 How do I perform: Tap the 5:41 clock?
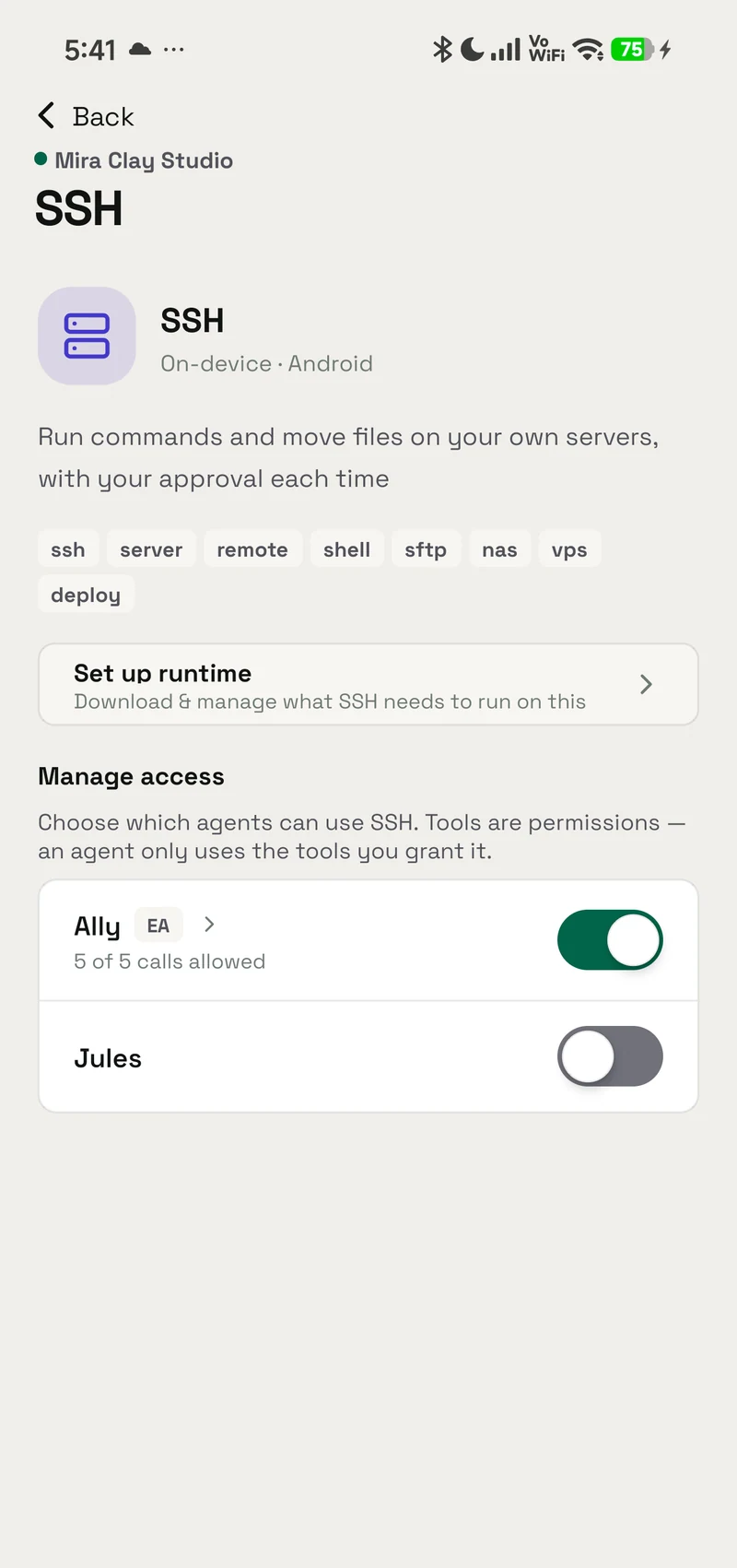(x=90, y=50)
